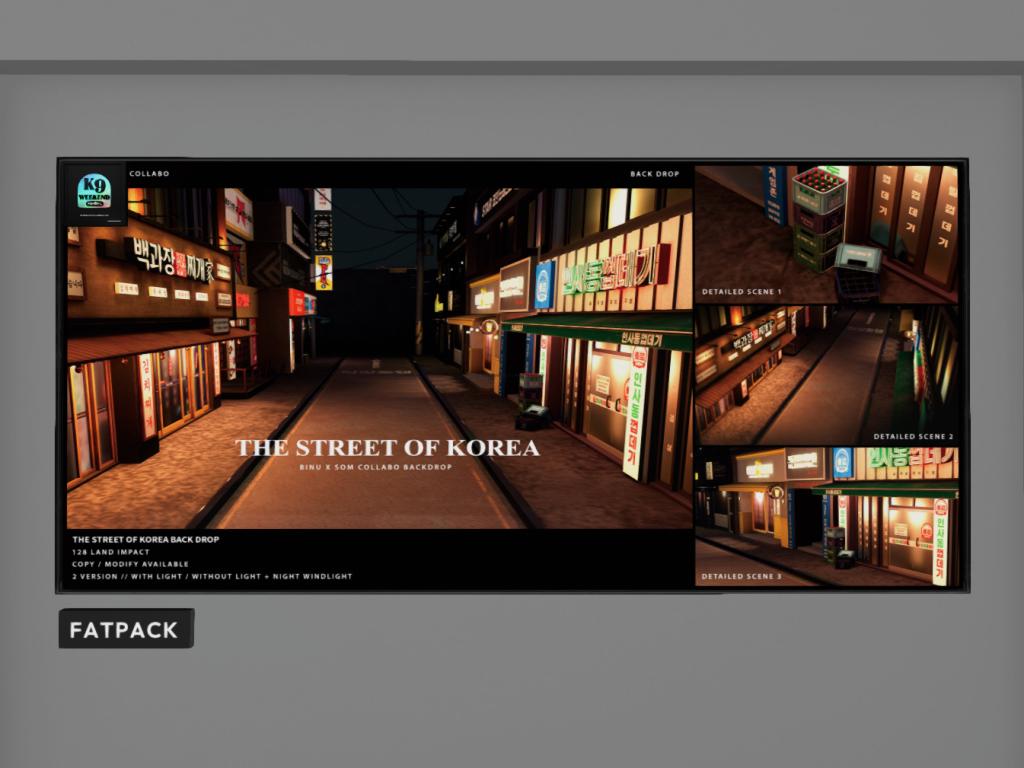Click the K9 Weekend event logo
The height and width of the screenshot is (768, 1024).
coord(95,192)
